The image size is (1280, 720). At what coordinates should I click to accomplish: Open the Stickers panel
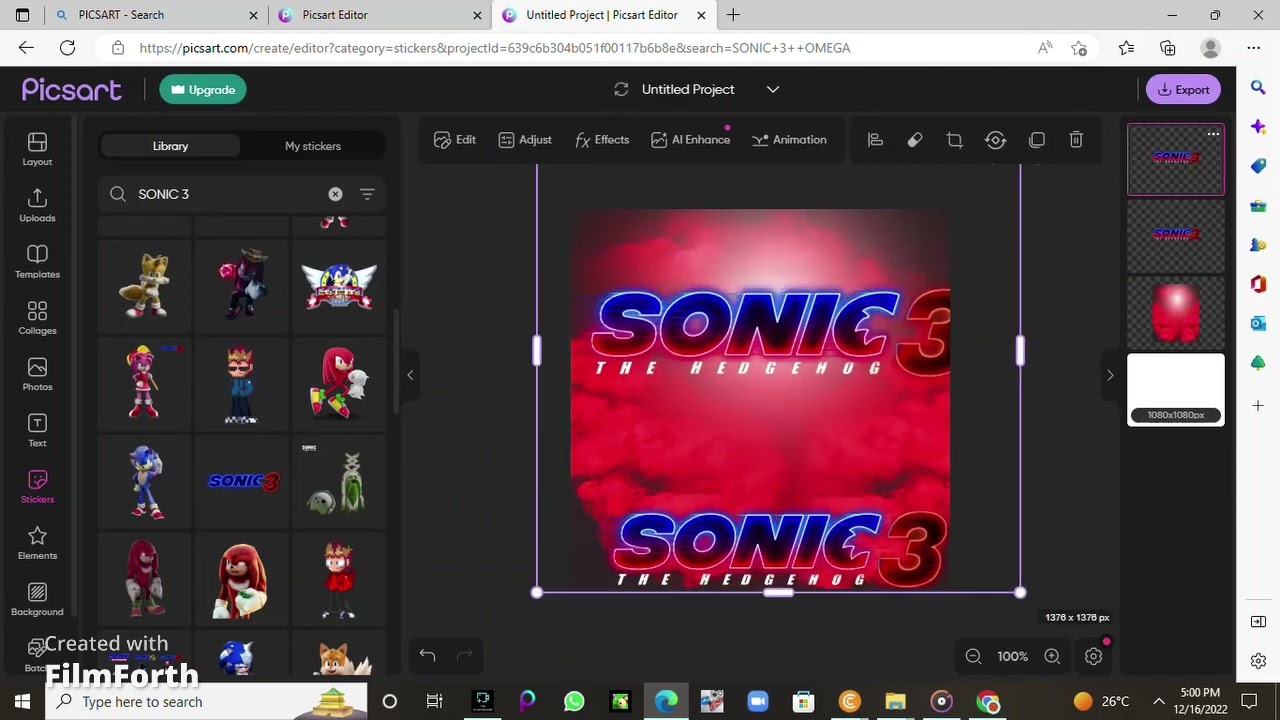click(x=37, y=487)
